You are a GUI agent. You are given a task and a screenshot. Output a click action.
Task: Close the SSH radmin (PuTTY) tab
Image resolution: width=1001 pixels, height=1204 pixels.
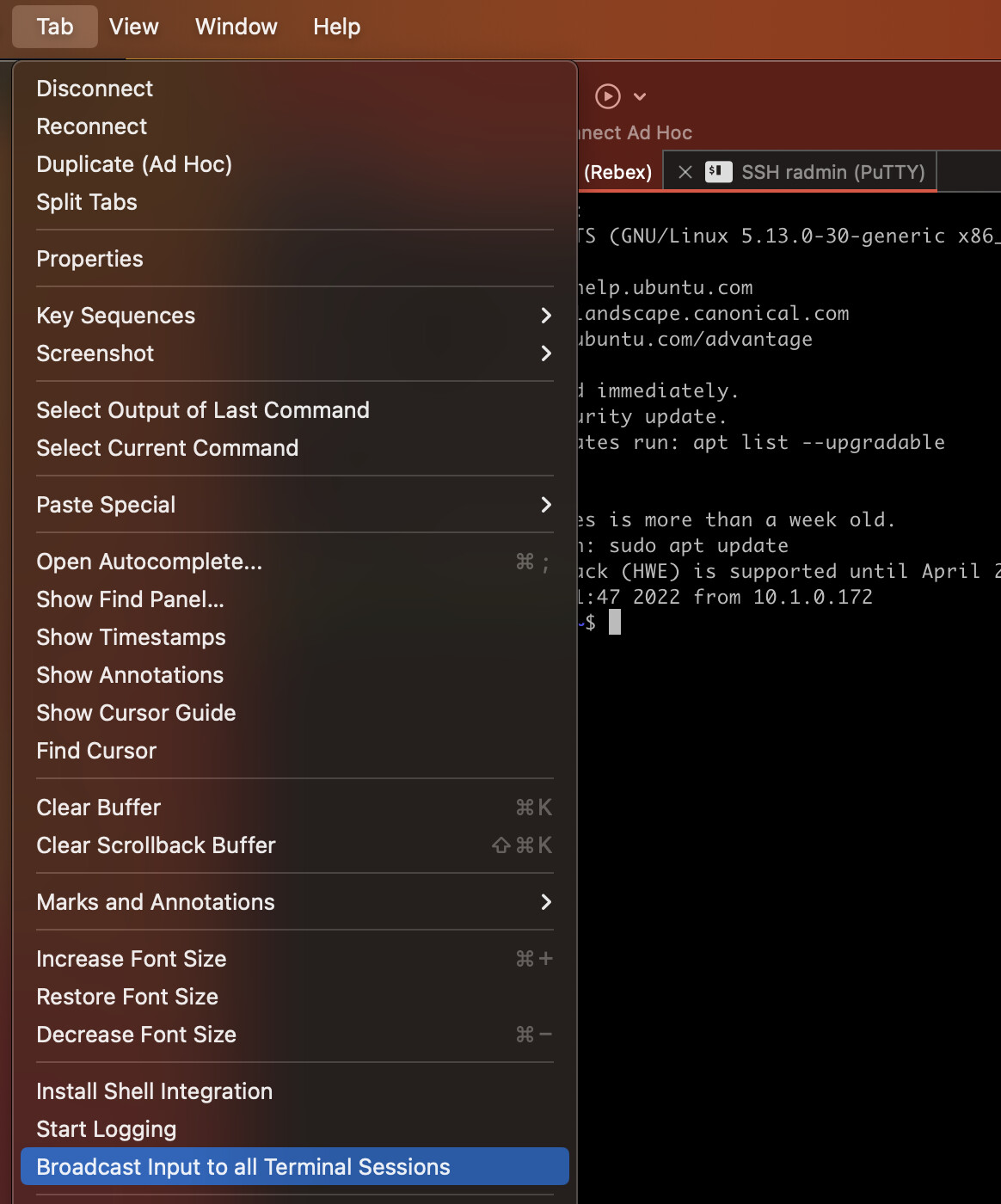point(685,172)
